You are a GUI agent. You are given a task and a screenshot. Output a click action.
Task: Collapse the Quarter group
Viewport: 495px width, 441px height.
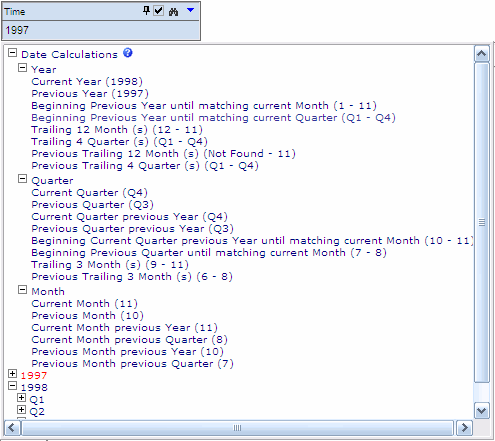point(22,179)
